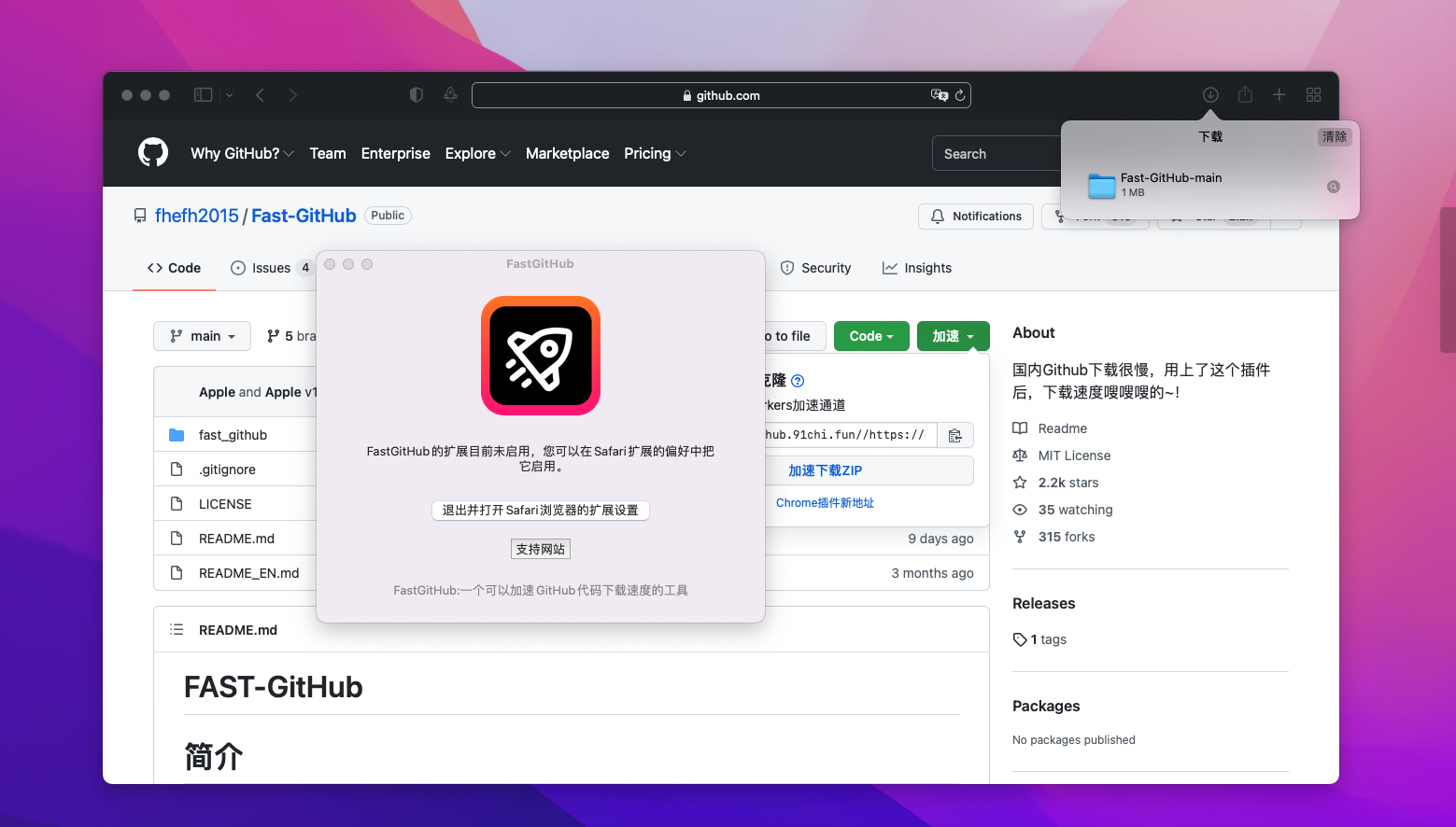Screen dimensions: 1456x827
Task: Click the privacy report shield icon
Action: [417, 95]
